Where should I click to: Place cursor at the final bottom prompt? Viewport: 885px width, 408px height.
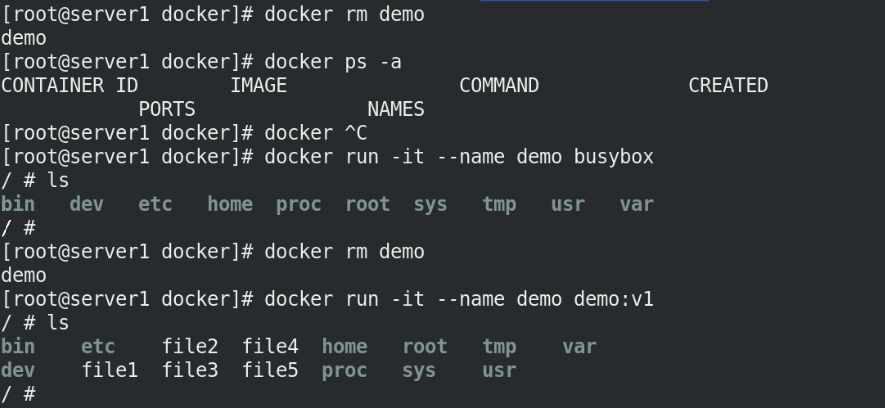point(19,394)
